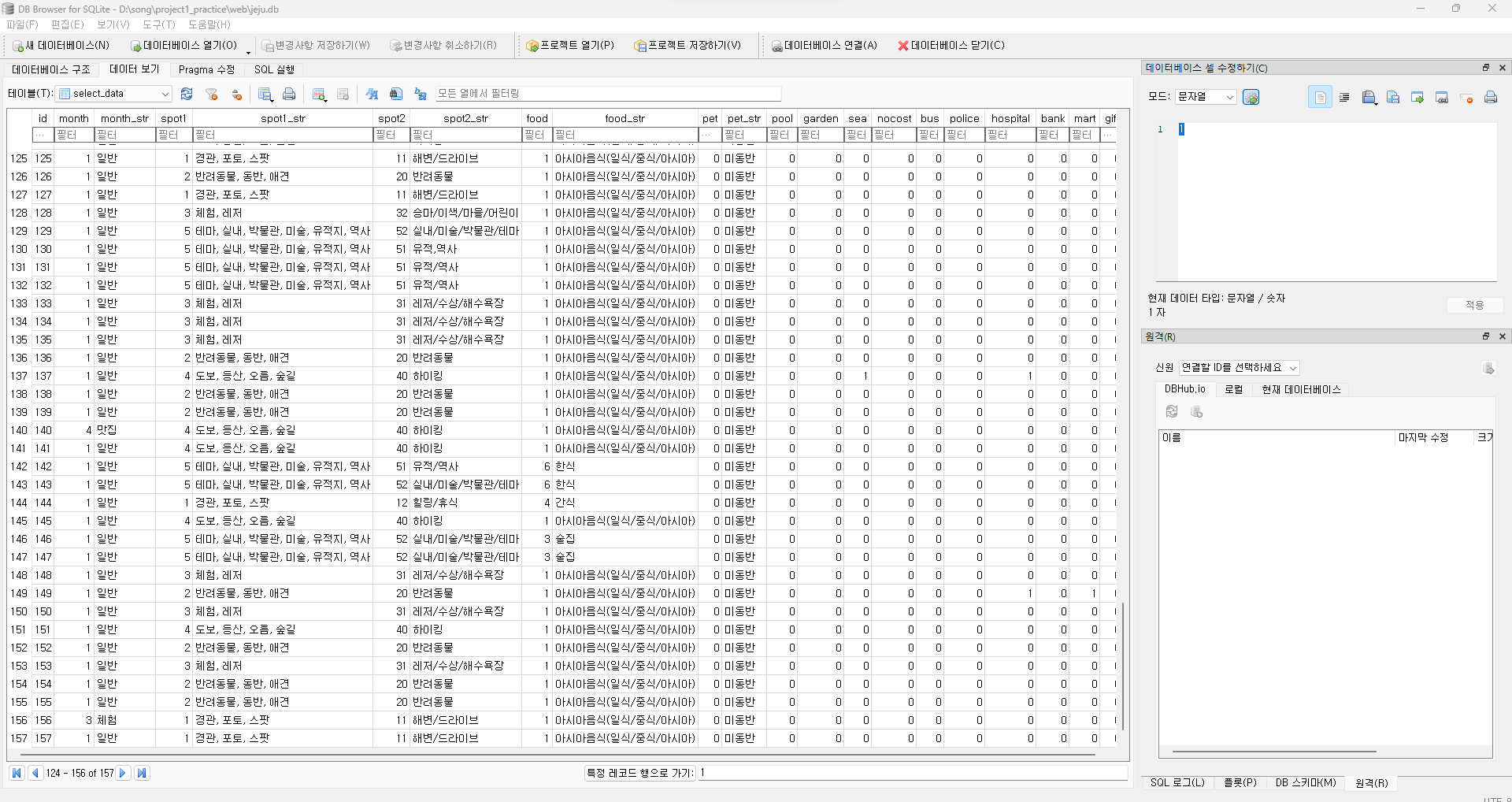
Task: Export cell contents to a file
Action: pyautogui.click(x=1392, y=97)
